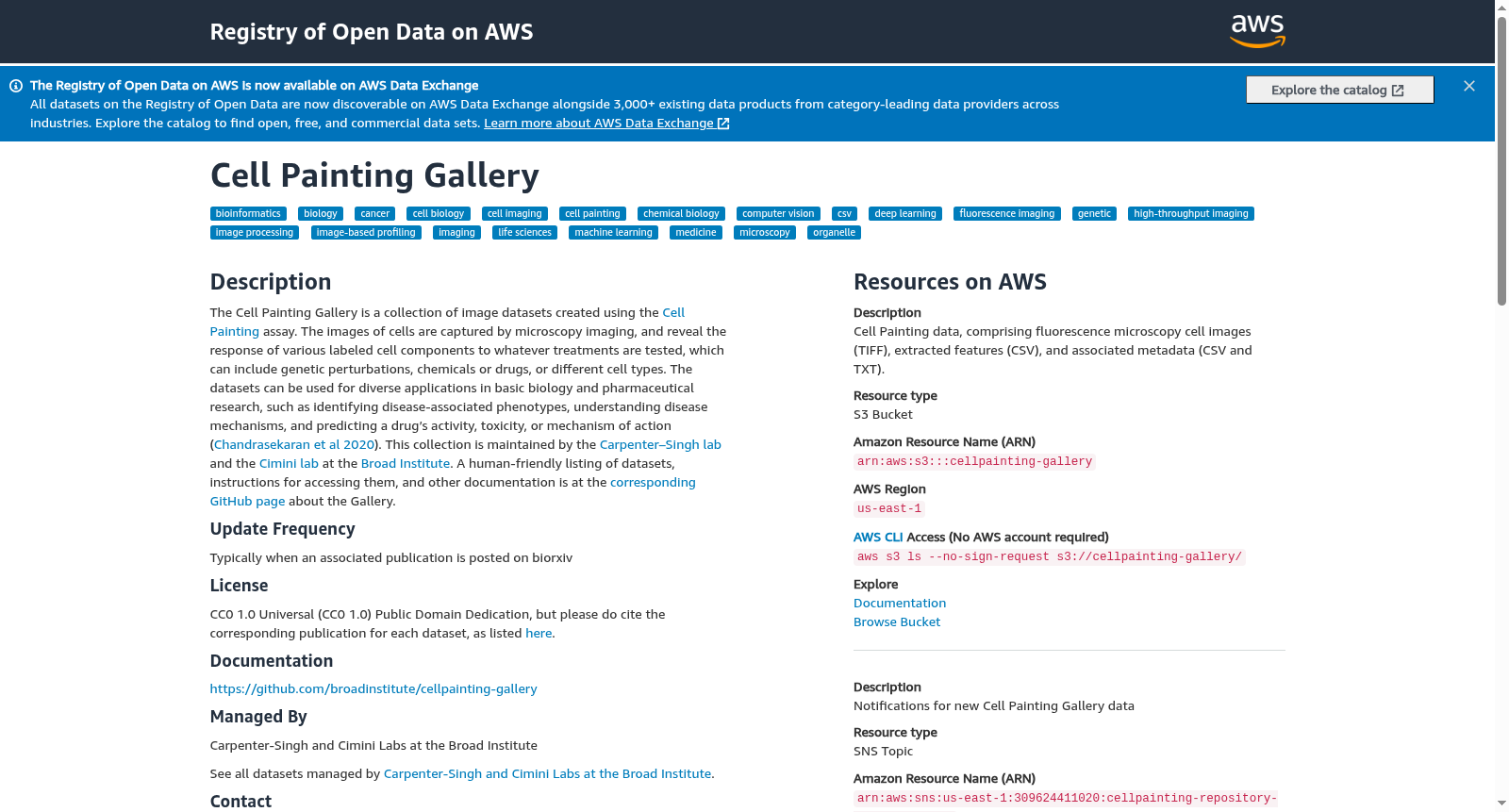The height and width of the screenshot is (812, 1509).
Task: Click the Managed By heading
Action: click(x=258, y=717)
